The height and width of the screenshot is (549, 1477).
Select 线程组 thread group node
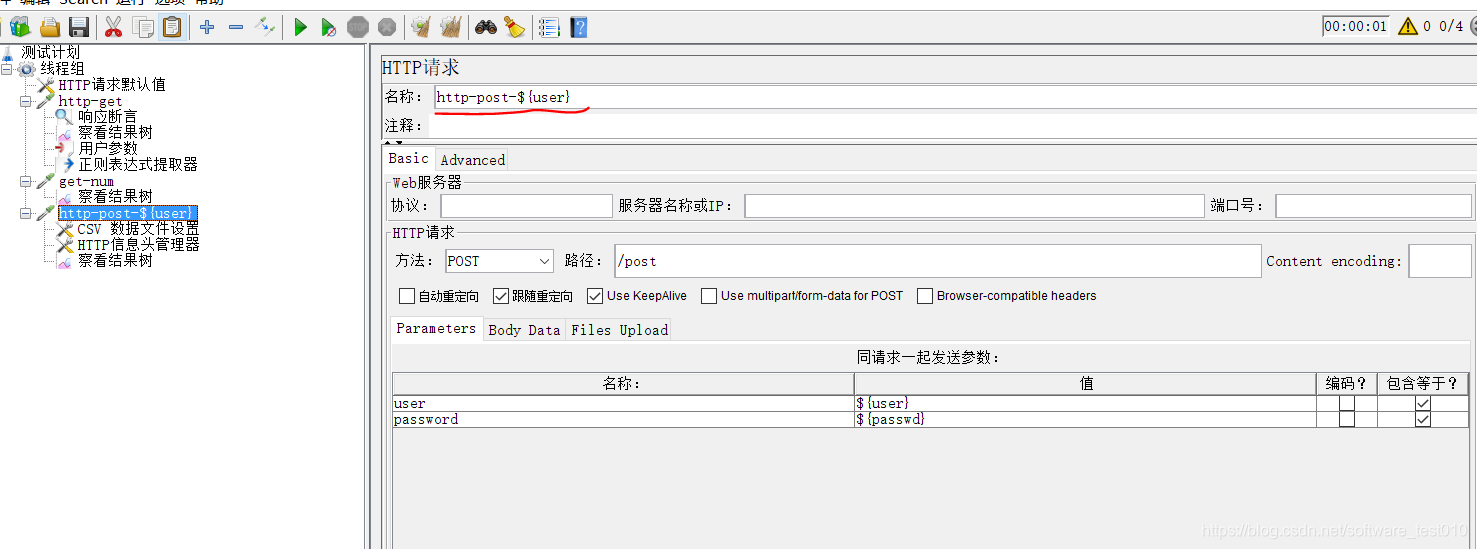(x=62, y=68)
